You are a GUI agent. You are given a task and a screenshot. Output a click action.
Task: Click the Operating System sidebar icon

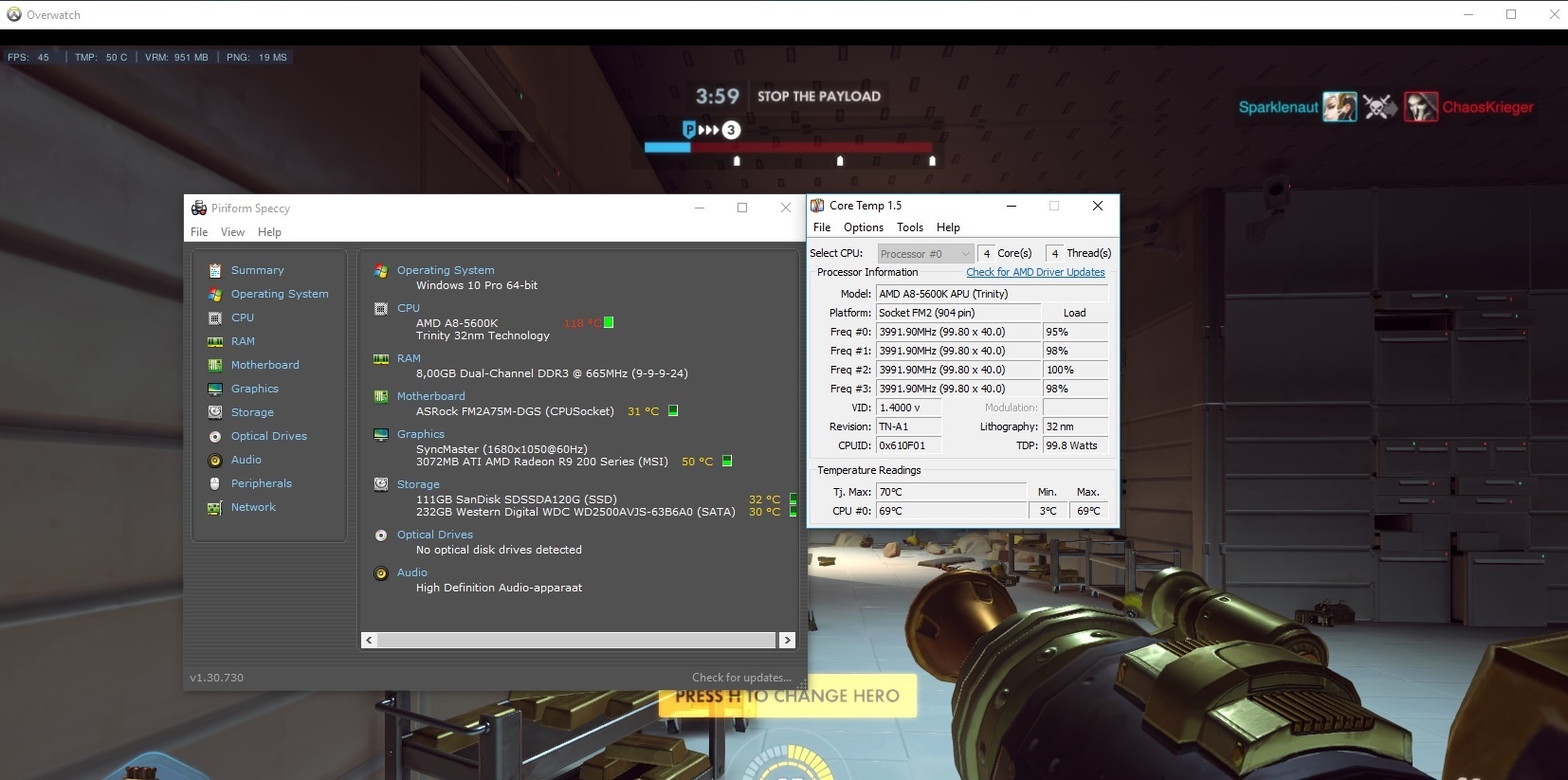coord(215,294)
